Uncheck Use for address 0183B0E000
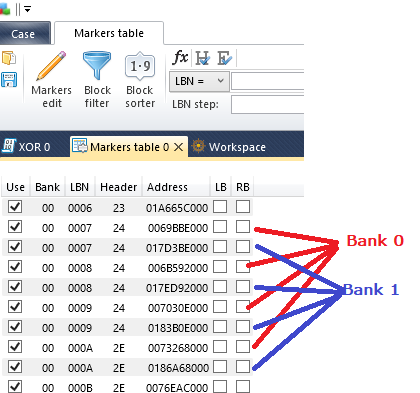Screen dimensions: 420x393 pyautogui.click(x=15, y=327)
